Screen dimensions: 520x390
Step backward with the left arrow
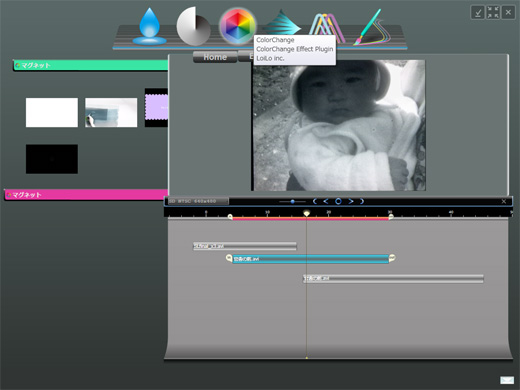[x=326, y=201]
